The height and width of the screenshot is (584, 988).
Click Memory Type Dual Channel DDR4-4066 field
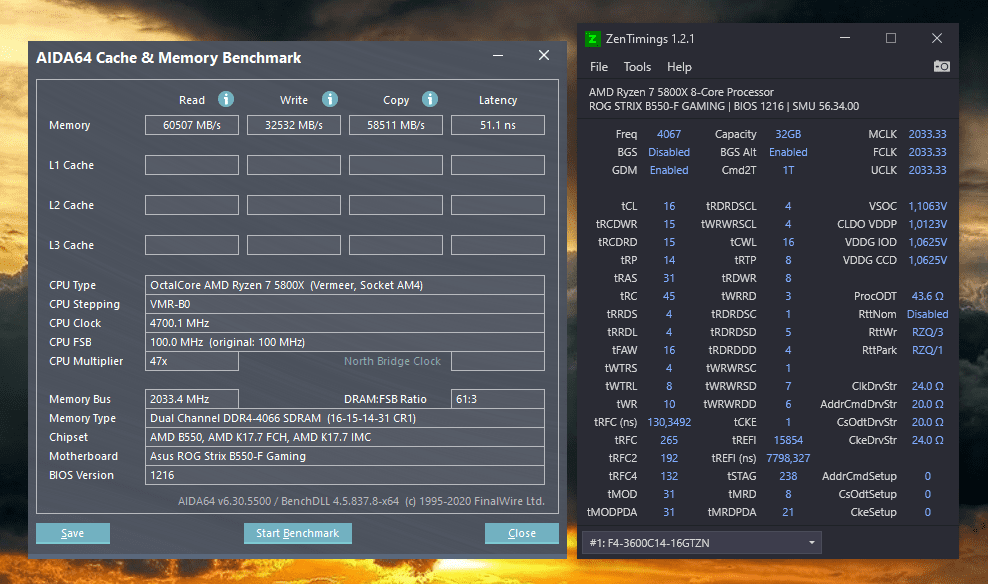click(345, 418)
